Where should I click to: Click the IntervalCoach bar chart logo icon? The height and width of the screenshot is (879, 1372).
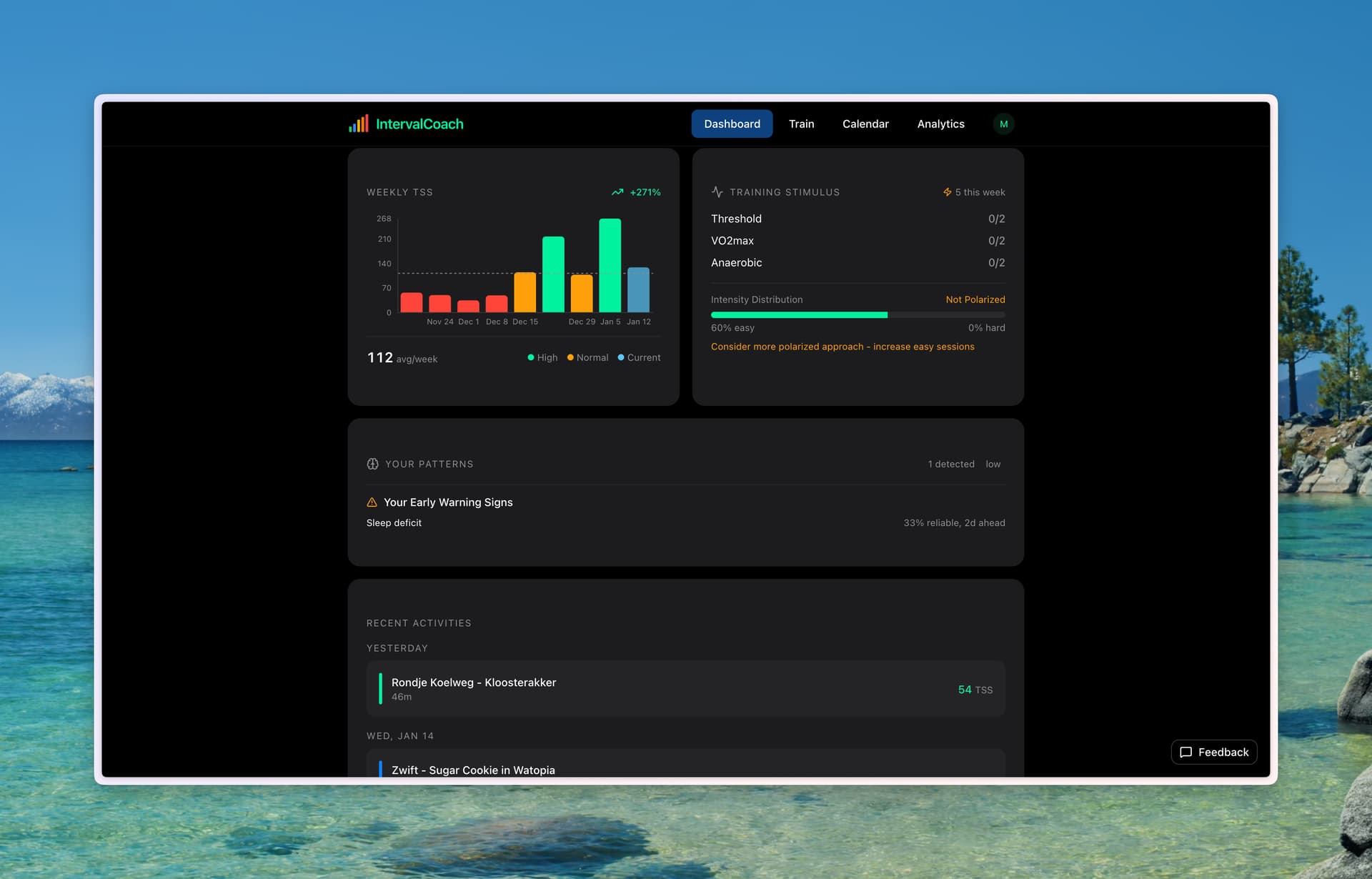click(x=359, y=124)
